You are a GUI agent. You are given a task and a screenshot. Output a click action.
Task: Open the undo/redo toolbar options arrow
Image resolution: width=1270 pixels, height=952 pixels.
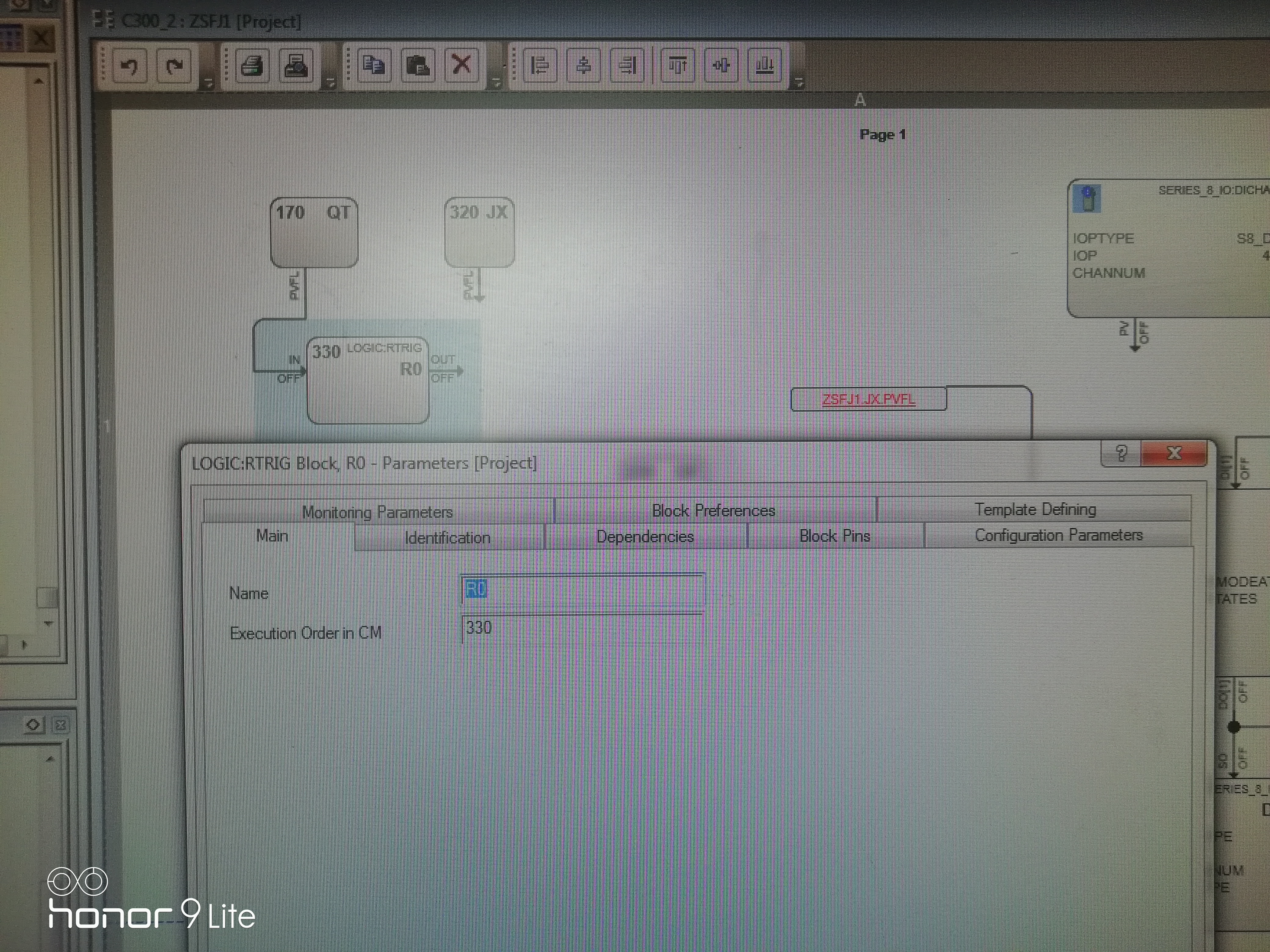point(209,84)
